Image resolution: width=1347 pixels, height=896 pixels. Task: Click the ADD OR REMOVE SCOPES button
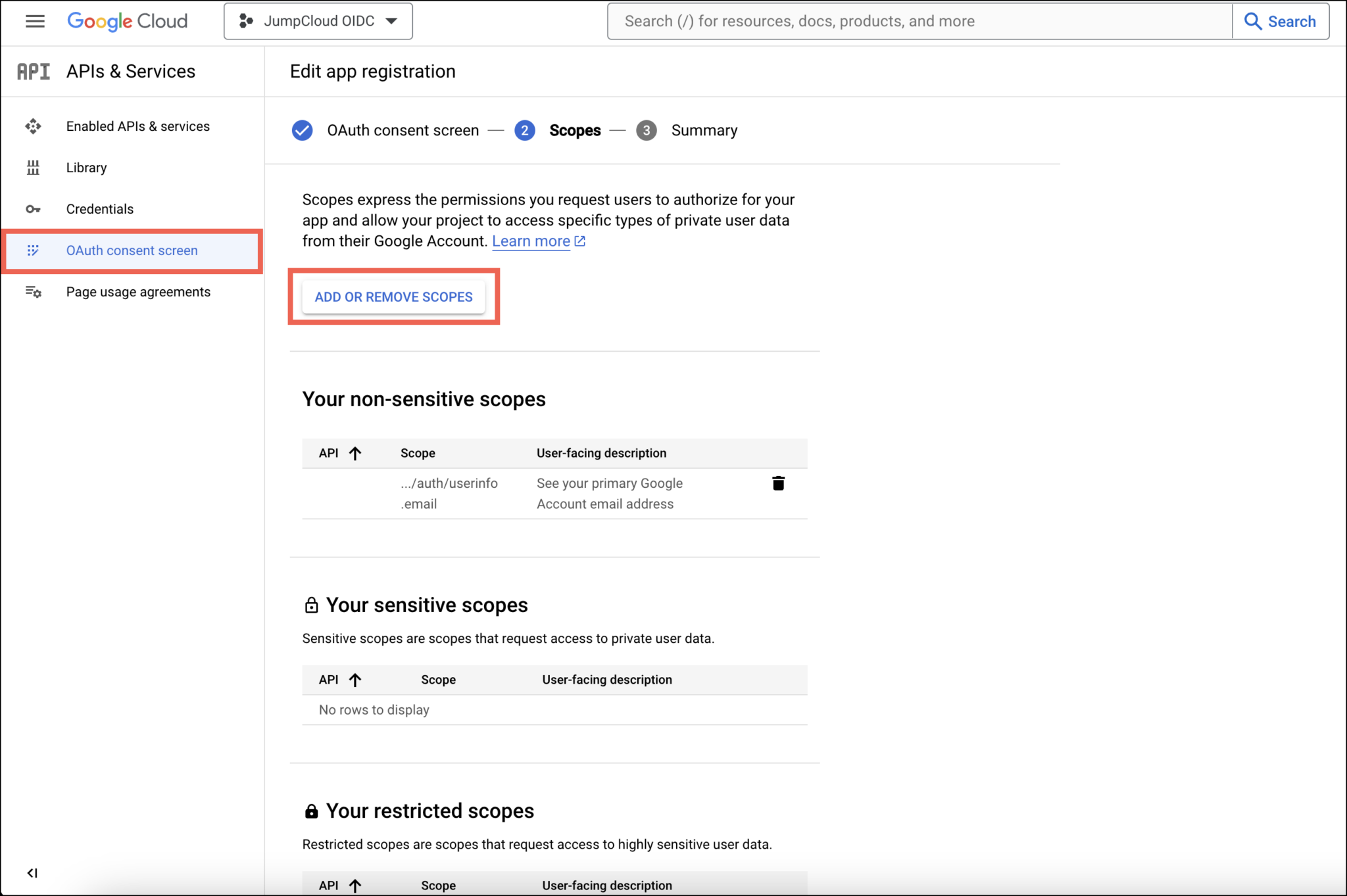(393, 296)
